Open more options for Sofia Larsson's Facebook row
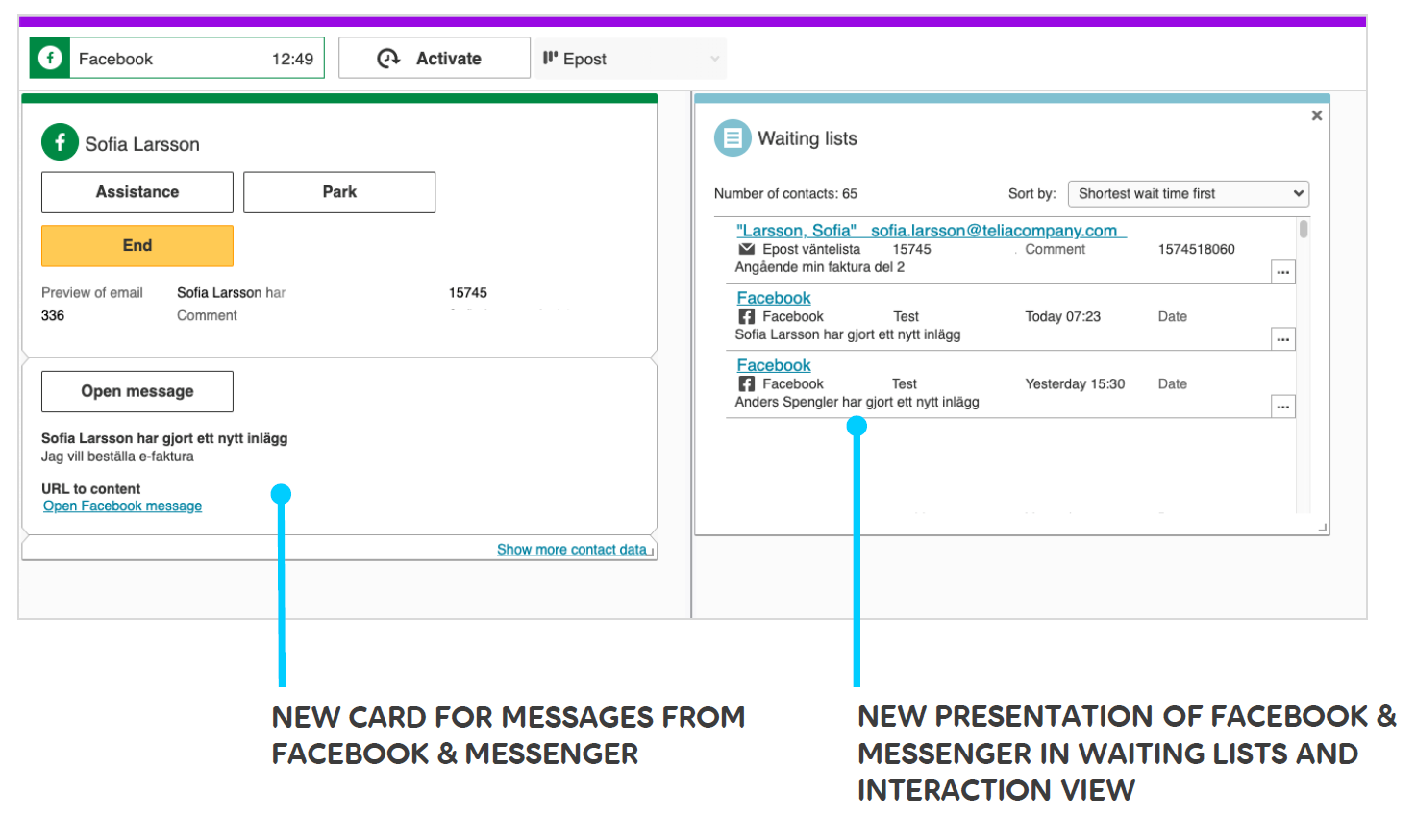This screenshot has width=1416, height=840. pos(1283,339)
